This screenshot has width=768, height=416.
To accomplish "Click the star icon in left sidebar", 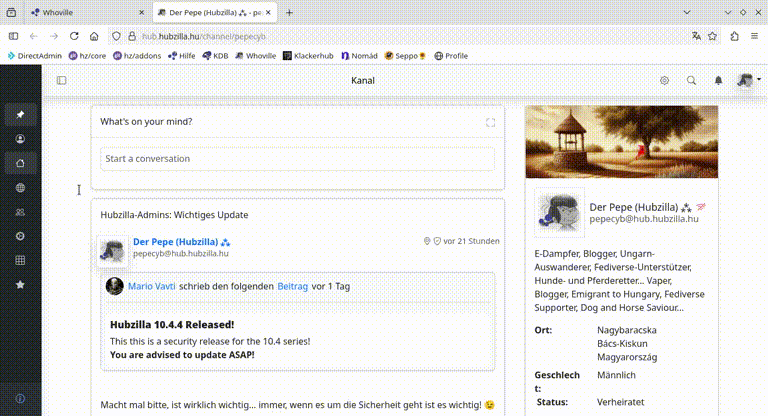I will [20, 285].
